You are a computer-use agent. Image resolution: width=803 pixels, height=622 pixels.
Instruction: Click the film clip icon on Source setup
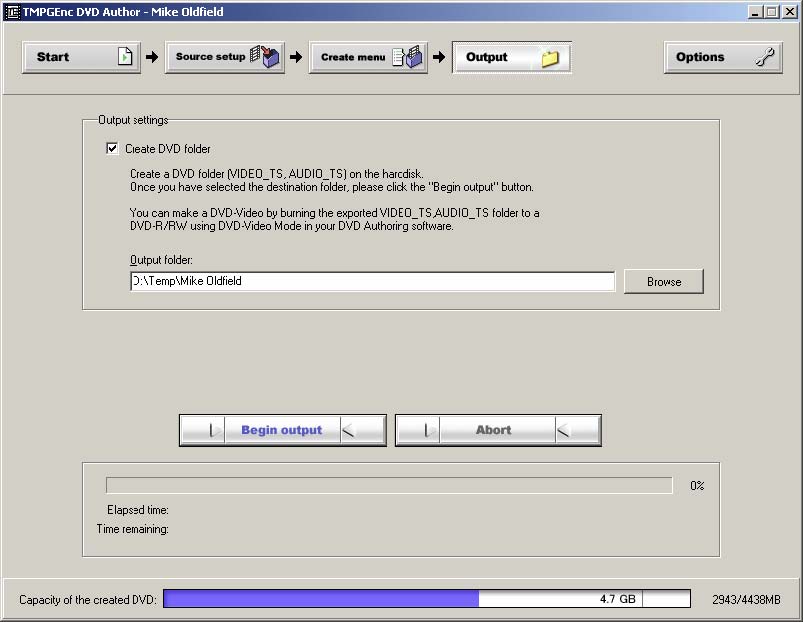point(265,56)
